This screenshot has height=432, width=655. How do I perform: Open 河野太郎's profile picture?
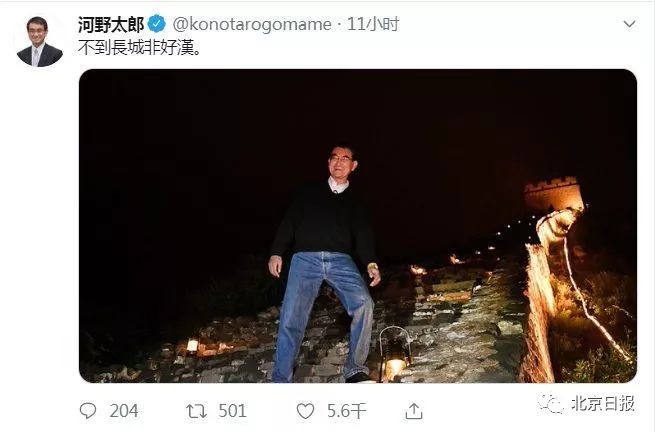pyautogui.click(x=40, y=41)
